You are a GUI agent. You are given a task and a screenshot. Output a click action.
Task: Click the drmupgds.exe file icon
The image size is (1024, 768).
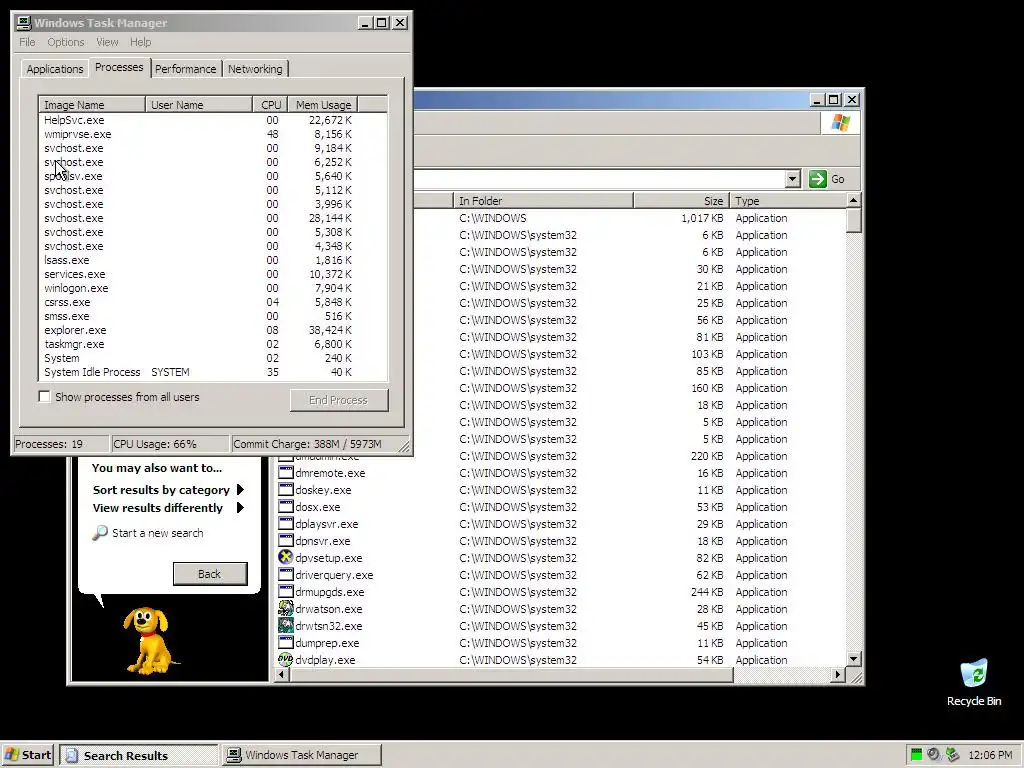pos(285,592)
